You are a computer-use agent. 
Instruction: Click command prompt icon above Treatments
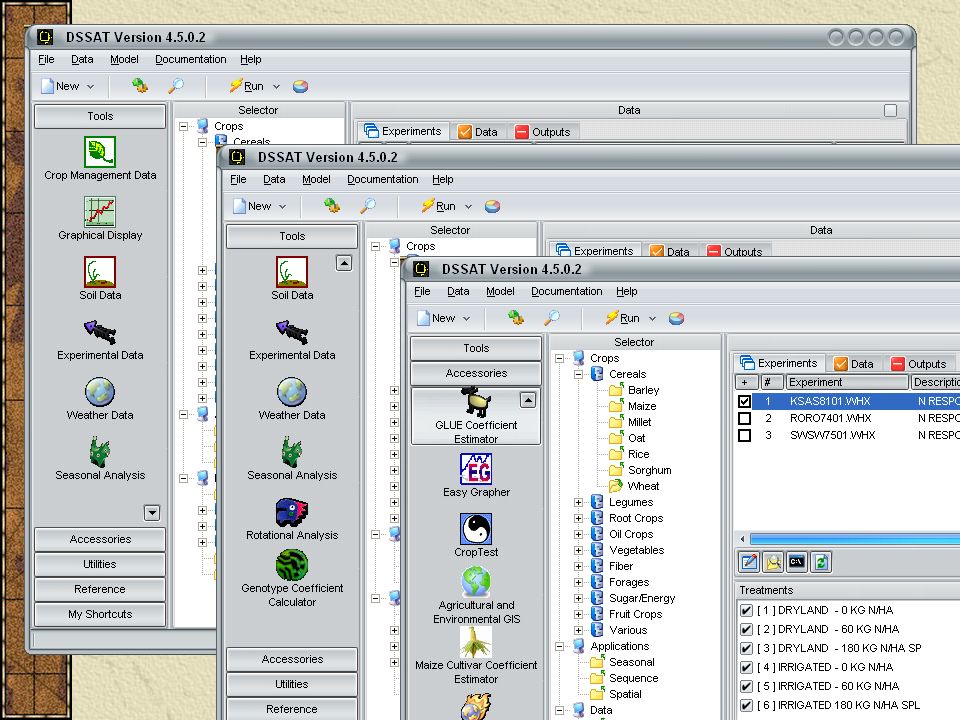[797, 562]
